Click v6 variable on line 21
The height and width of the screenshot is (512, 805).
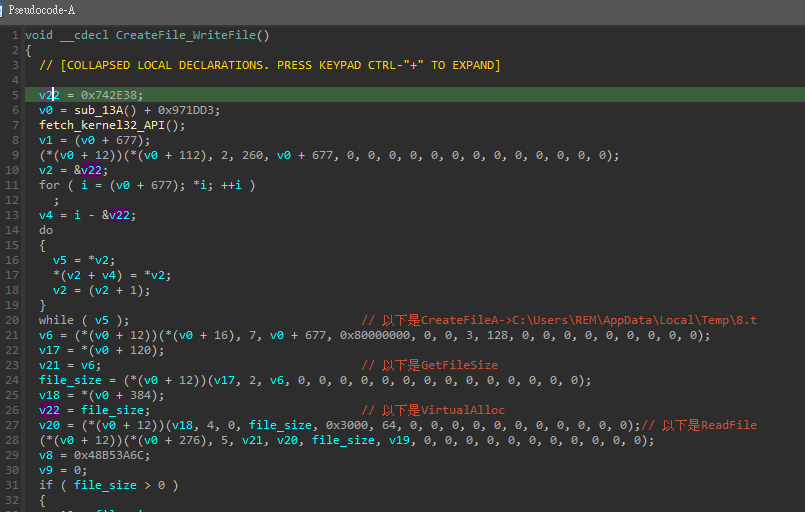[x=46, y=335]
